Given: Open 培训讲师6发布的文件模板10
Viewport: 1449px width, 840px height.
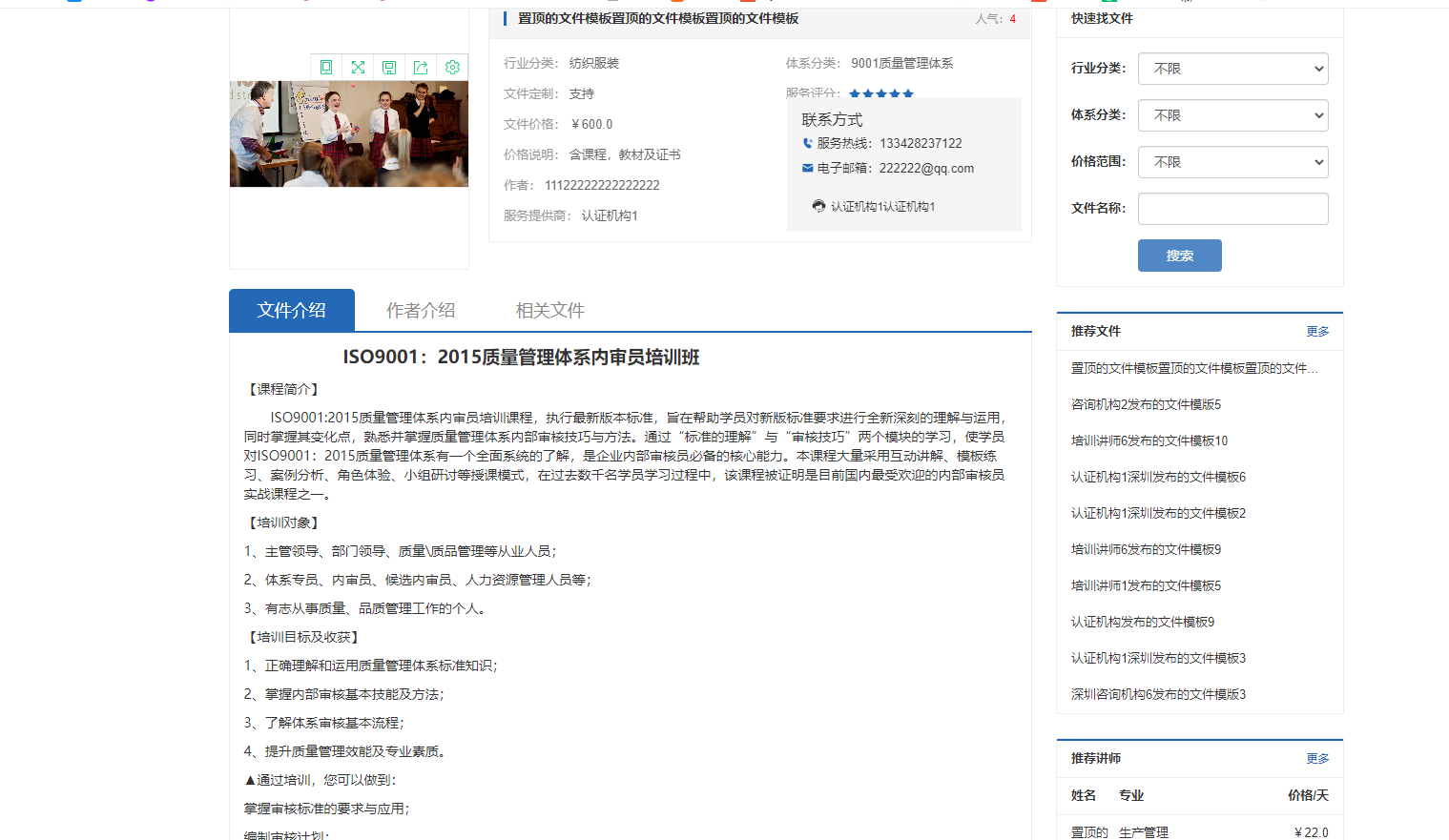Looking at the screenshot, I should 1149,440.
